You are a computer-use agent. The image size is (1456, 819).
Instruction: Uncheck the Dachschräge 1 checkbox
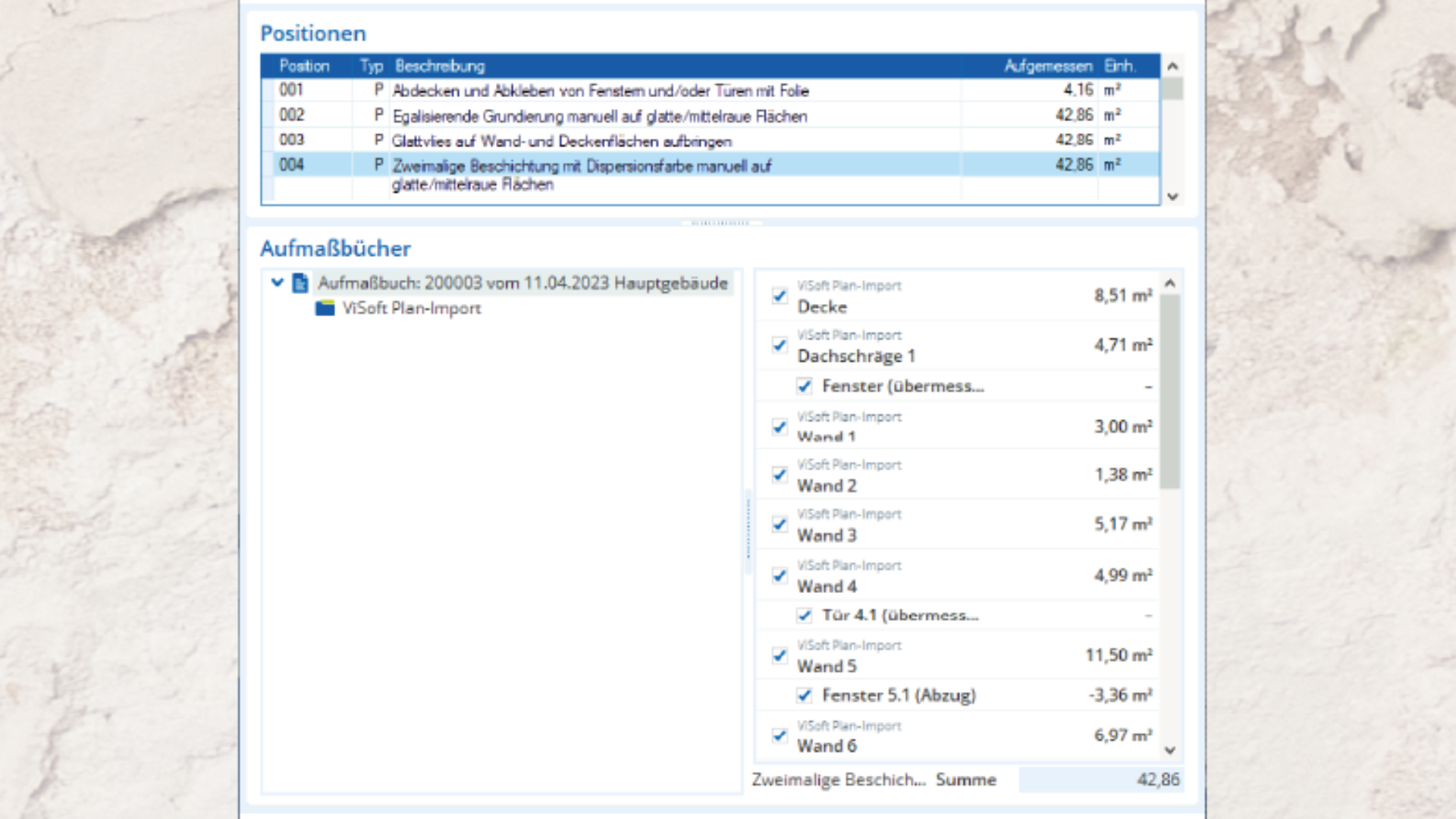tap(780, 345)
